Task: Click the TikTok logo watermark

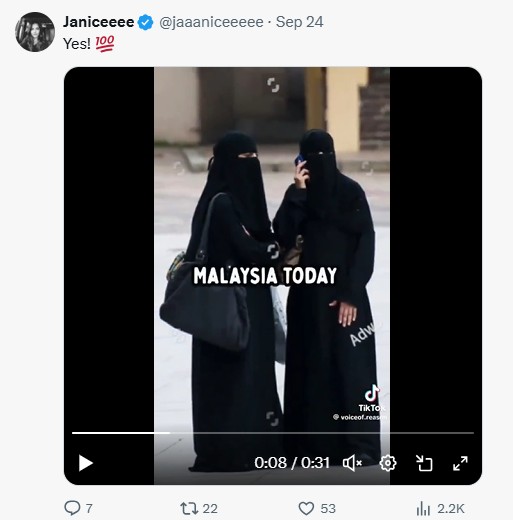Action: click(372, 398)
